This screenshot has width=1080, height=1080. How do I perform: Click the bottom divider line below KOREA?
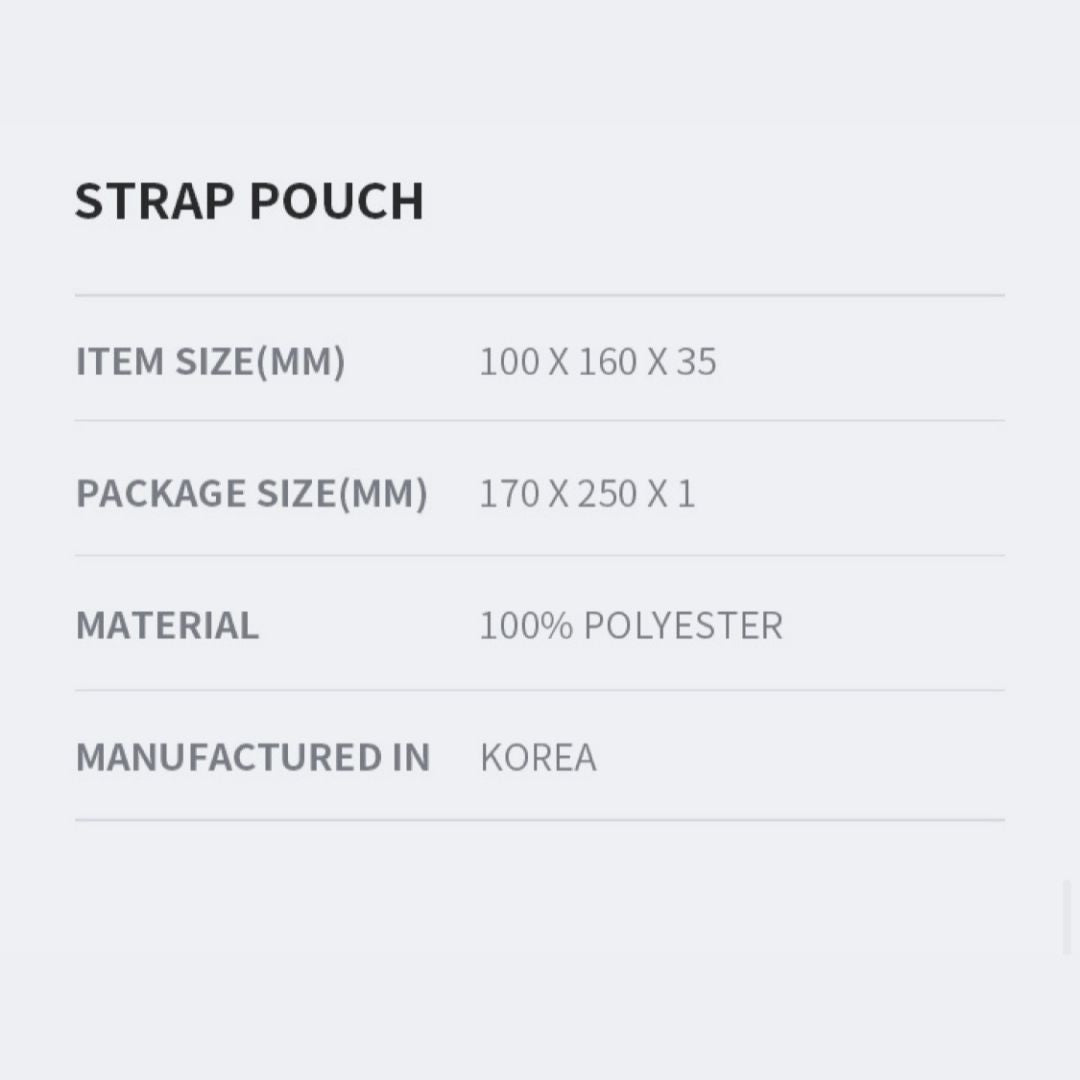(x=540, y=820)
